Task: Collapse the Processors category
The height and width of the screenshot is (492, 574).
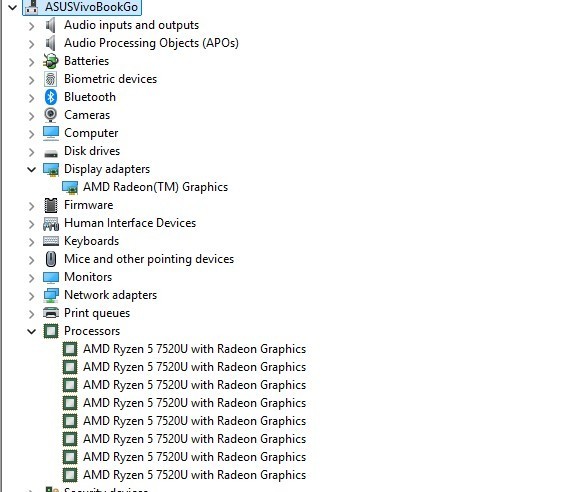Action: pos(31,331)
